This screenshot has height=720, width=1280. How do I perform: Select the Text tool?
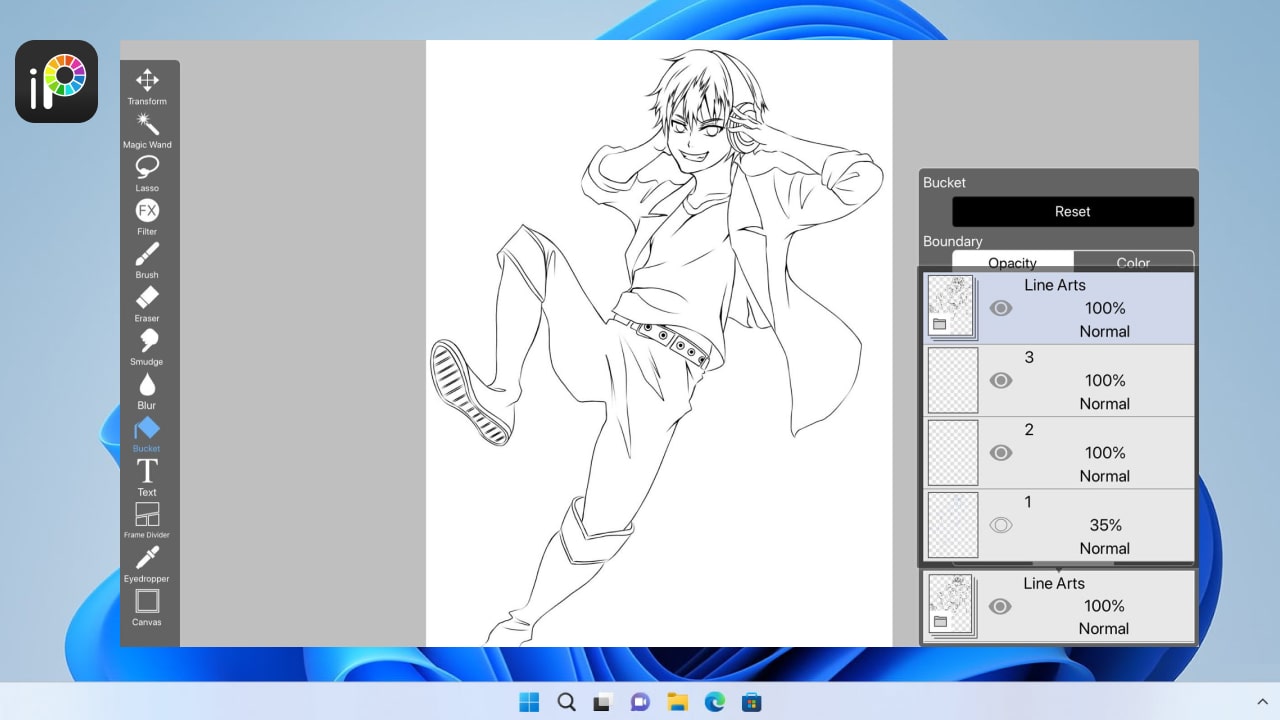pos(147,477)
